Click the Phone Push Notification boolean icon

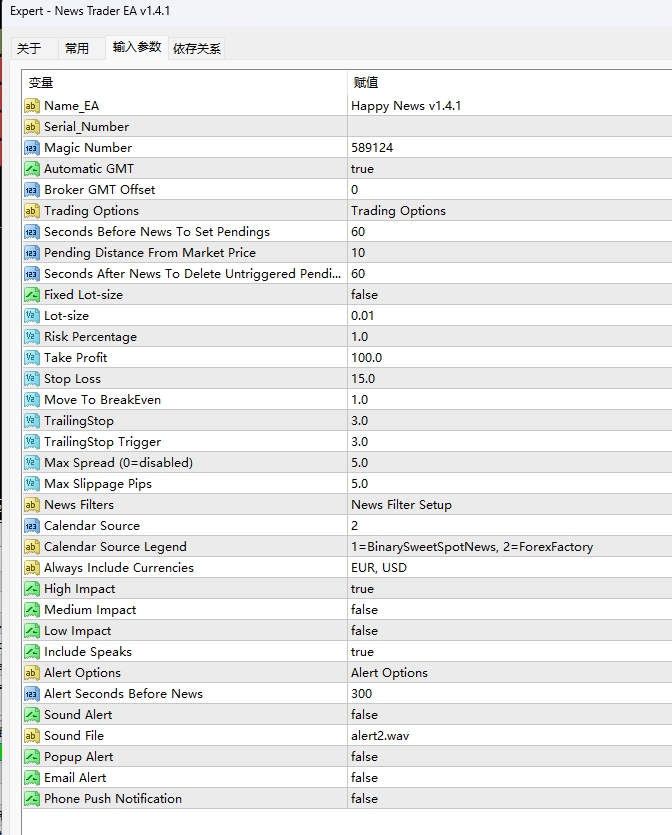[x=31, y=798]
